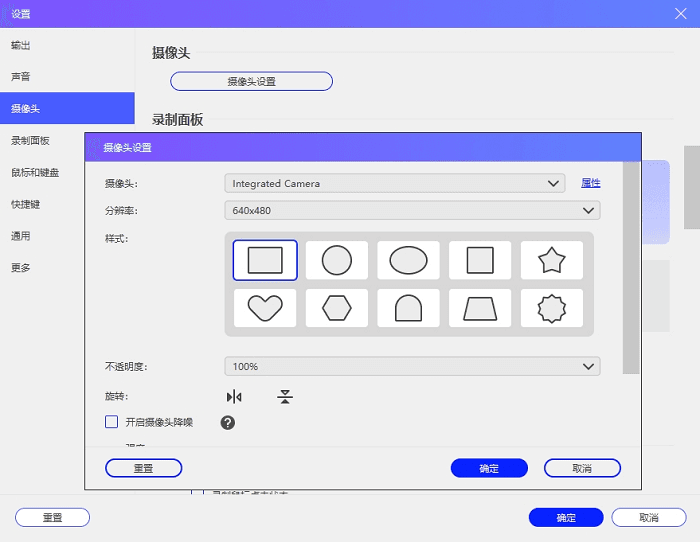
Task: Choose the ellipse camera shape style
Action: click(x=408, y=260)
